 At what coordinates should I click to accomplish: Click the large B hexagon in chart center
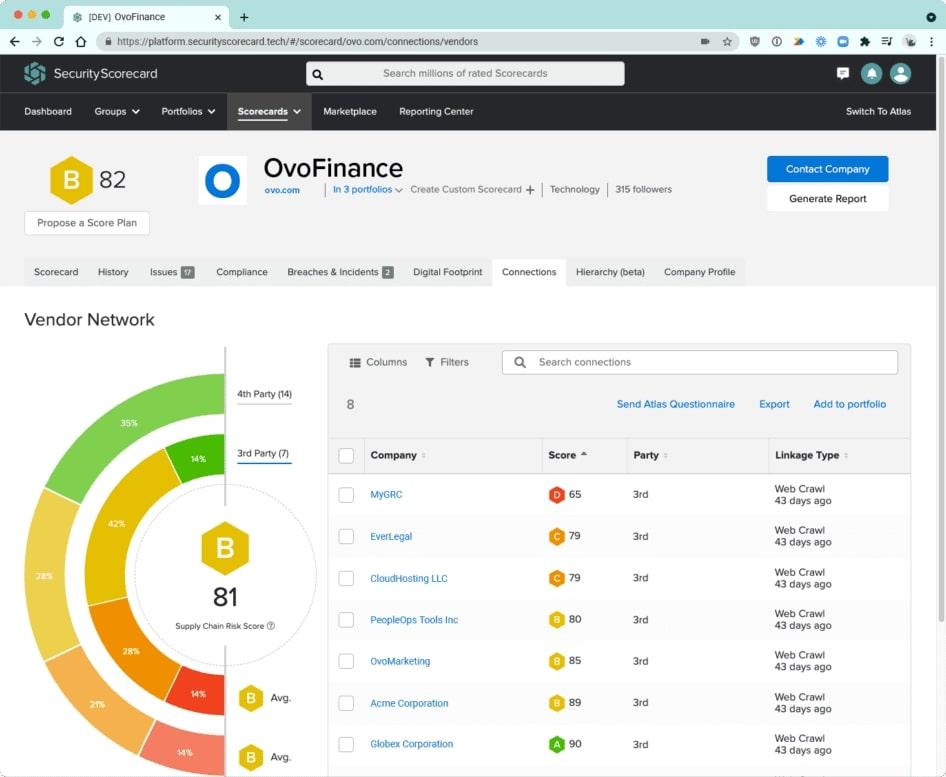pos(225,548)
